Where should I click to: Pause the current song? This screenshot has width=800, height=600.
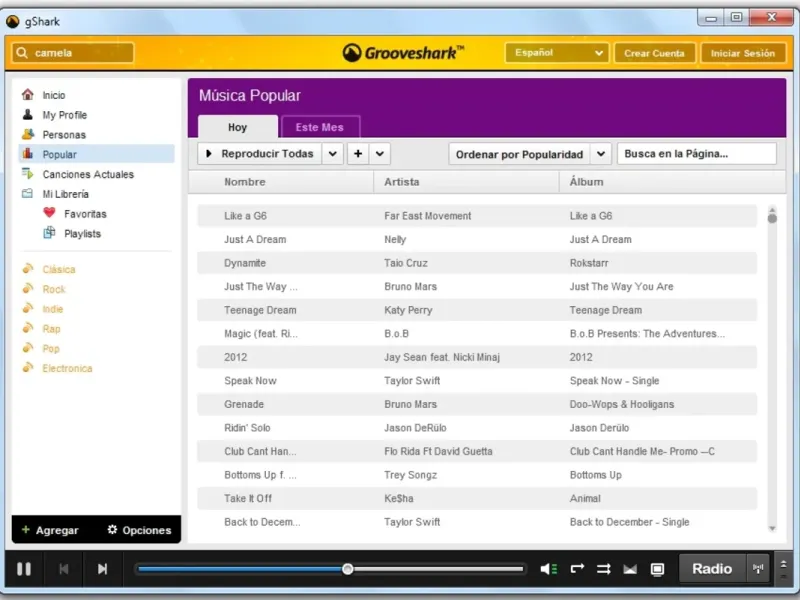click(24, 568)
